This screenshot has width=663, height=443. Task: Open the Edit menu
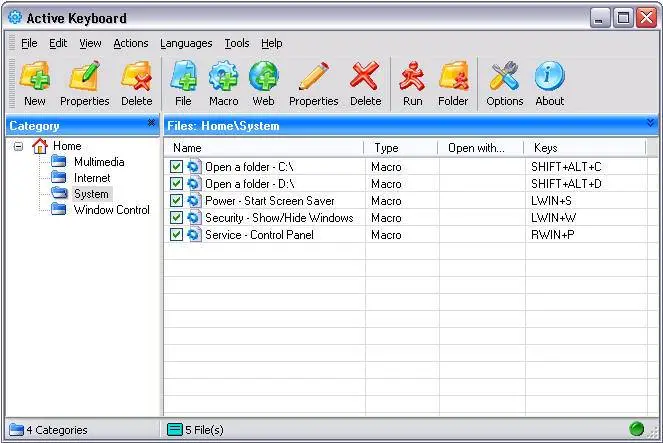58,43
